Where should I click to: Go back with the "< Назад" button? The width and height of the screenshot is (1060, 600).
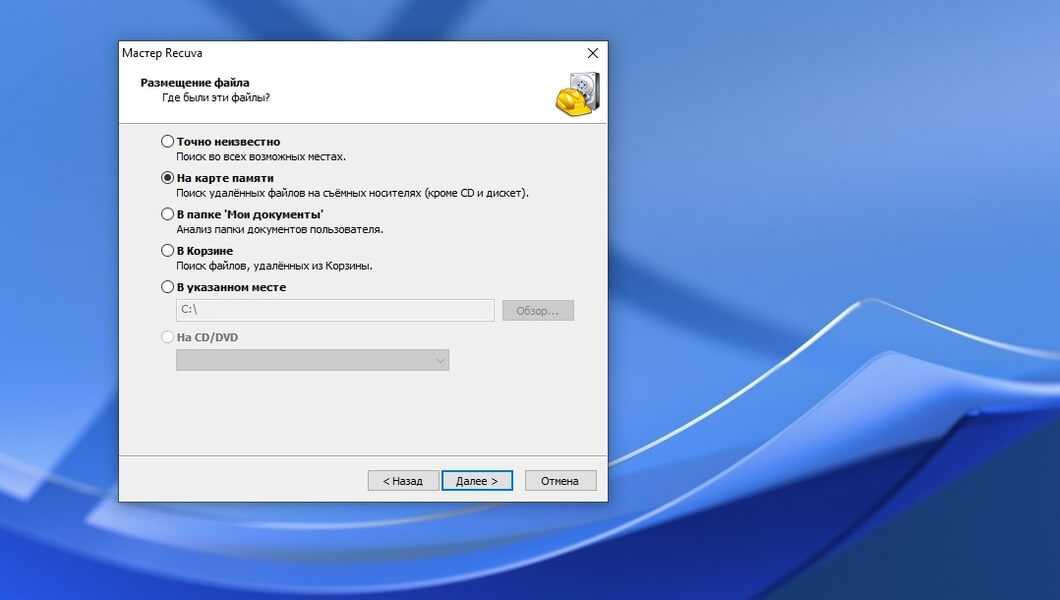(x=402, y=481)
